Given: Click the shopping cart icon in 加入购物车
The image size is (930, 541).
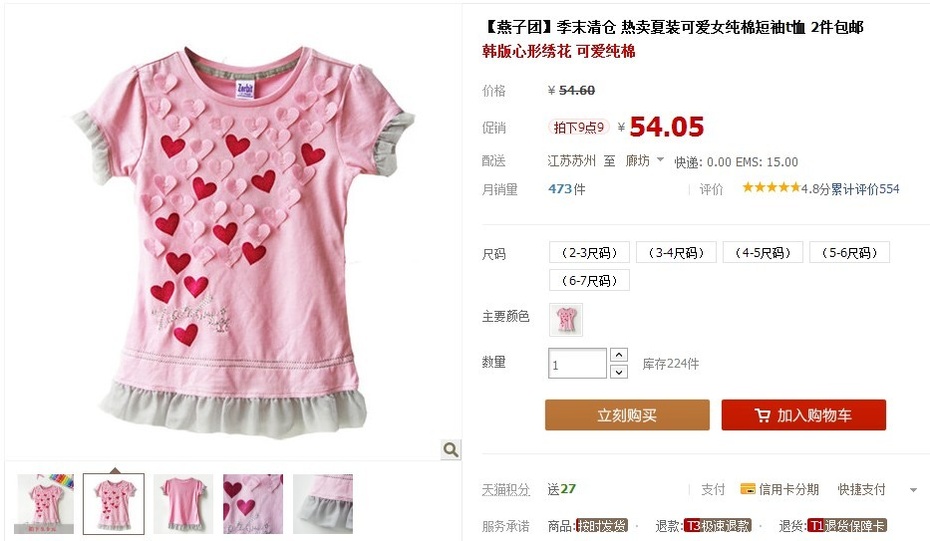Looking at the screenshot, I should [x=762, y=415].
